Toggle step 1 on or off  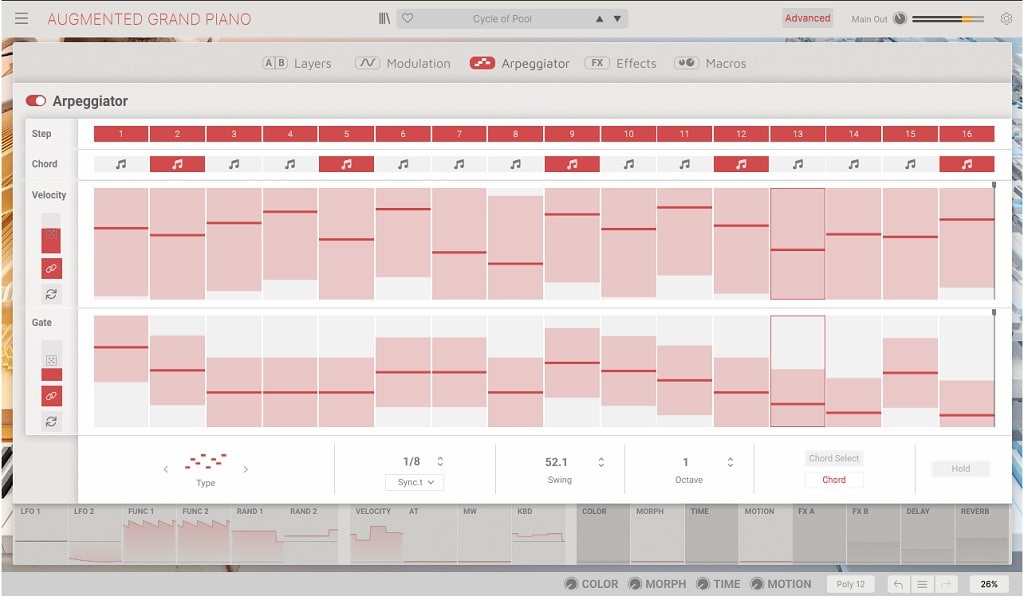click(x=121, y=134)
